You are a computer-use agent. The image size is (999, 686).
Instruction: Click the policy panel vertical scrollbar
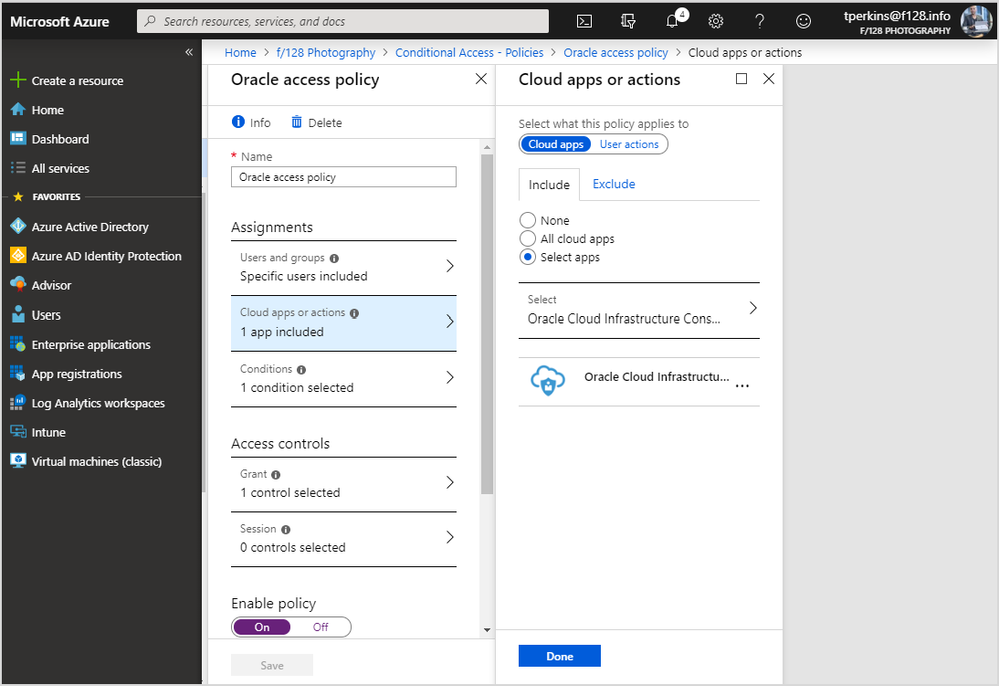click(x=487, y=320)
